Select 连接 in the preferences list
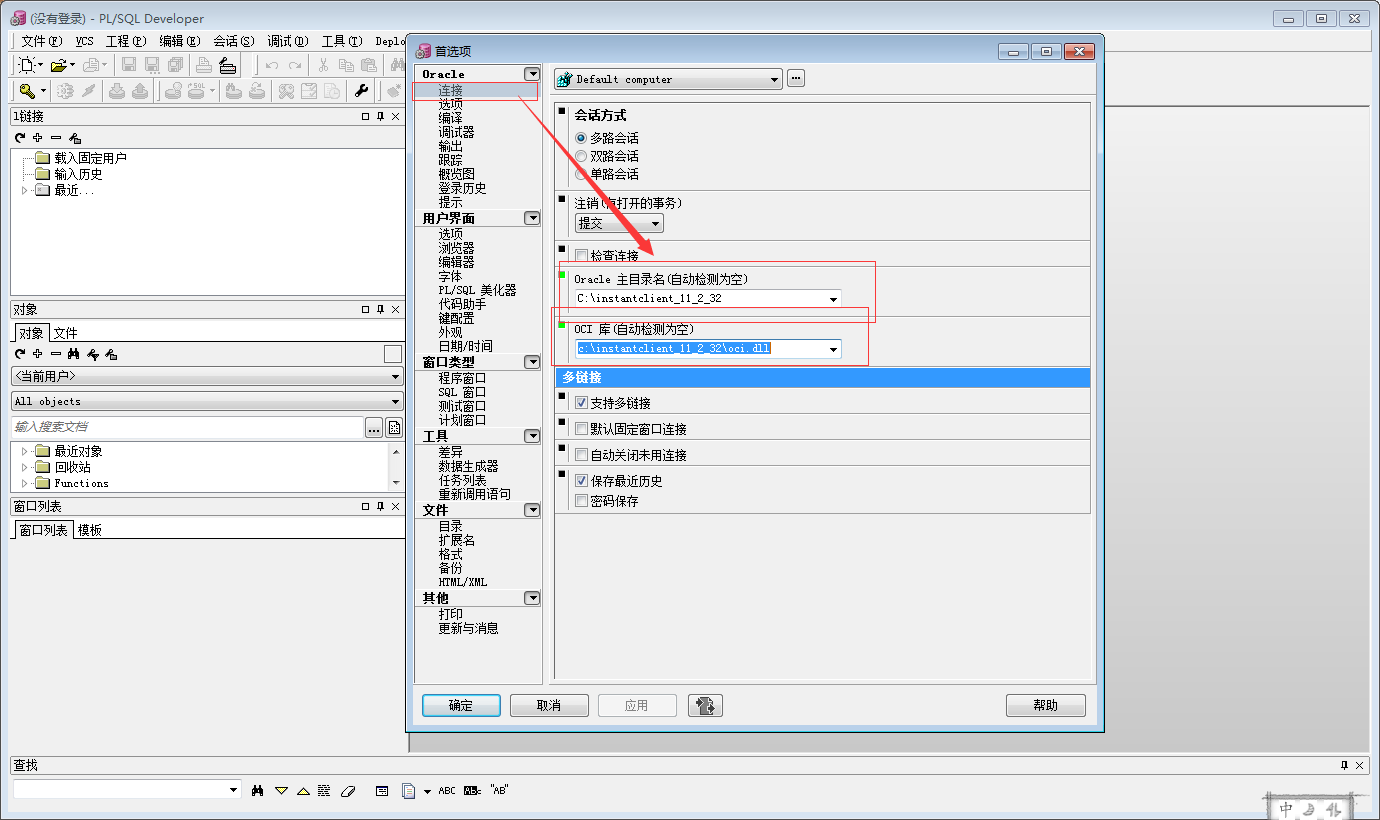 point(450,90)
